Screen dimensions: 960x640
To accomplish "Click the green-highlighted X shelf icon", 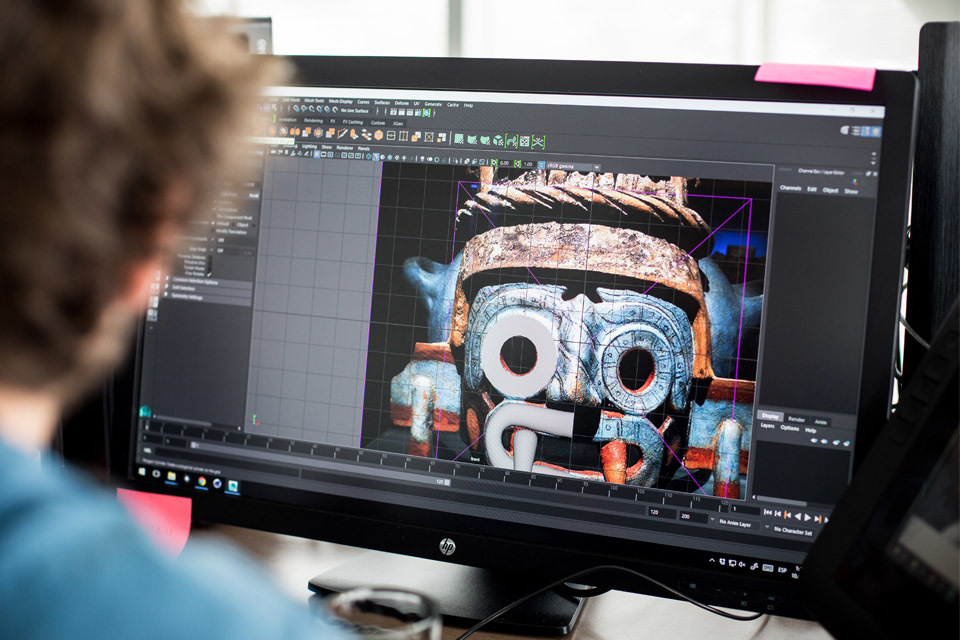I will tap(538, 141).
